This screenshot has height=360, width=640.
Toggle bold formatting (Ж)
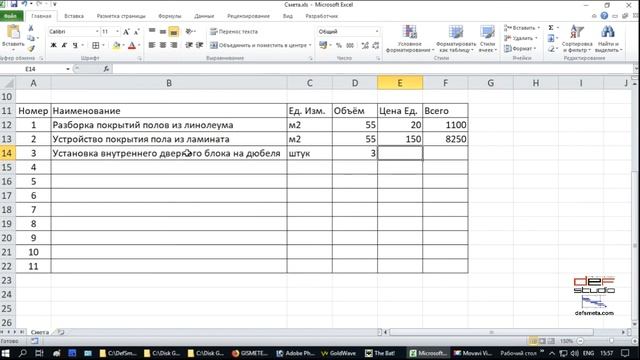[53, 45]
